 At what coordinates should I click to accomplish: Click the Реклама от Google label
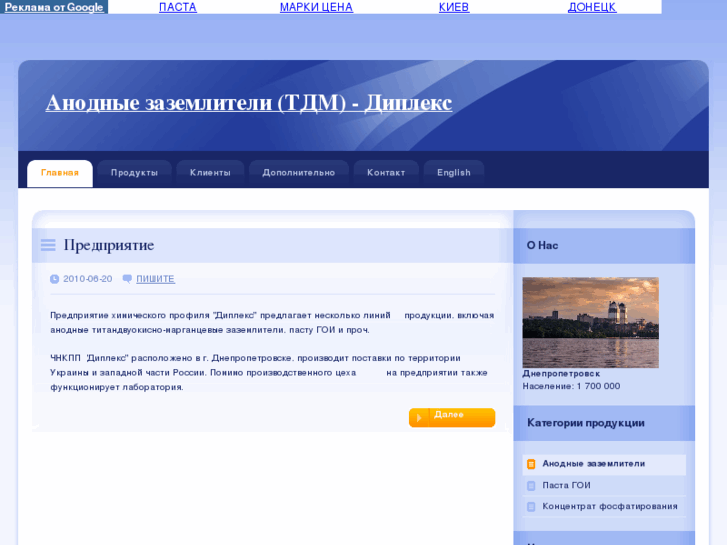[x=54, y=7]
